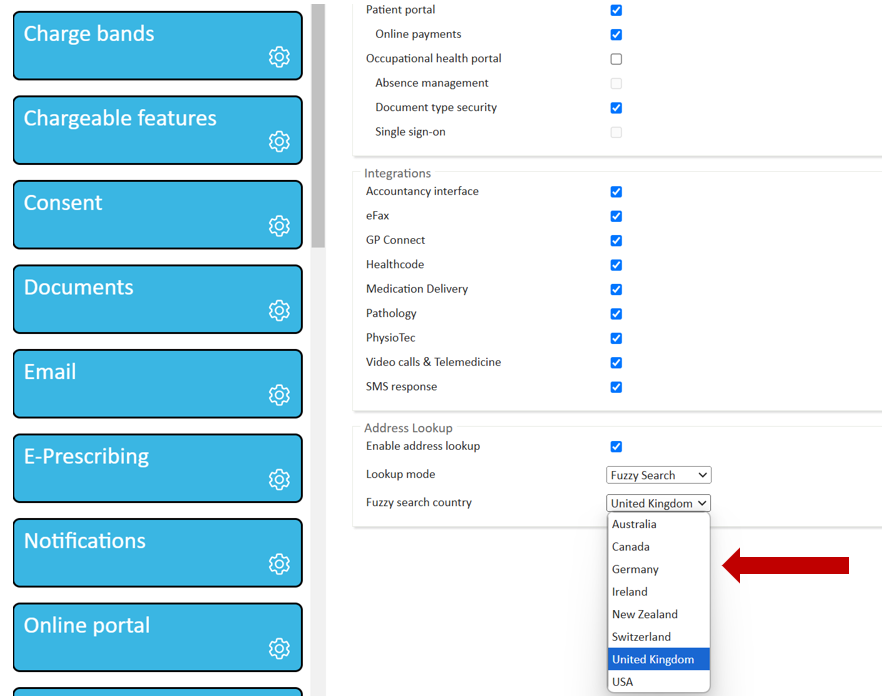Click the gear icon on Email tile
This screenshot has height=696, width=882.
coord(279,395)
